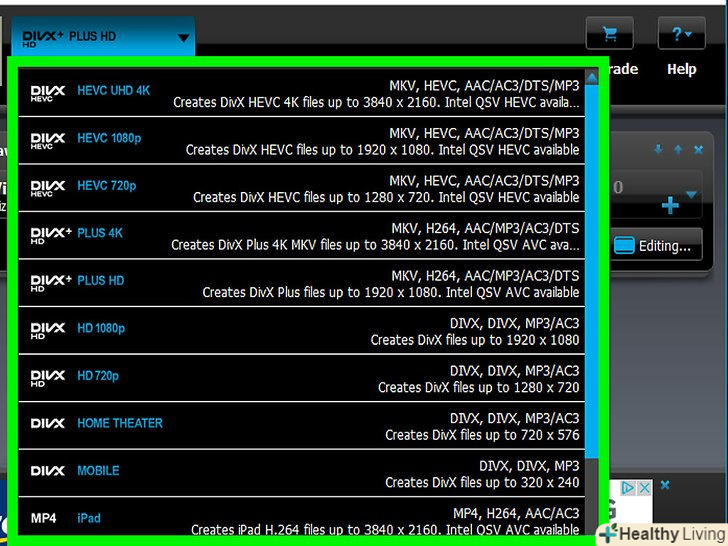Choose the HD 1080p DivX profile
Screen dimensions: 728x546
pos(300,330)
